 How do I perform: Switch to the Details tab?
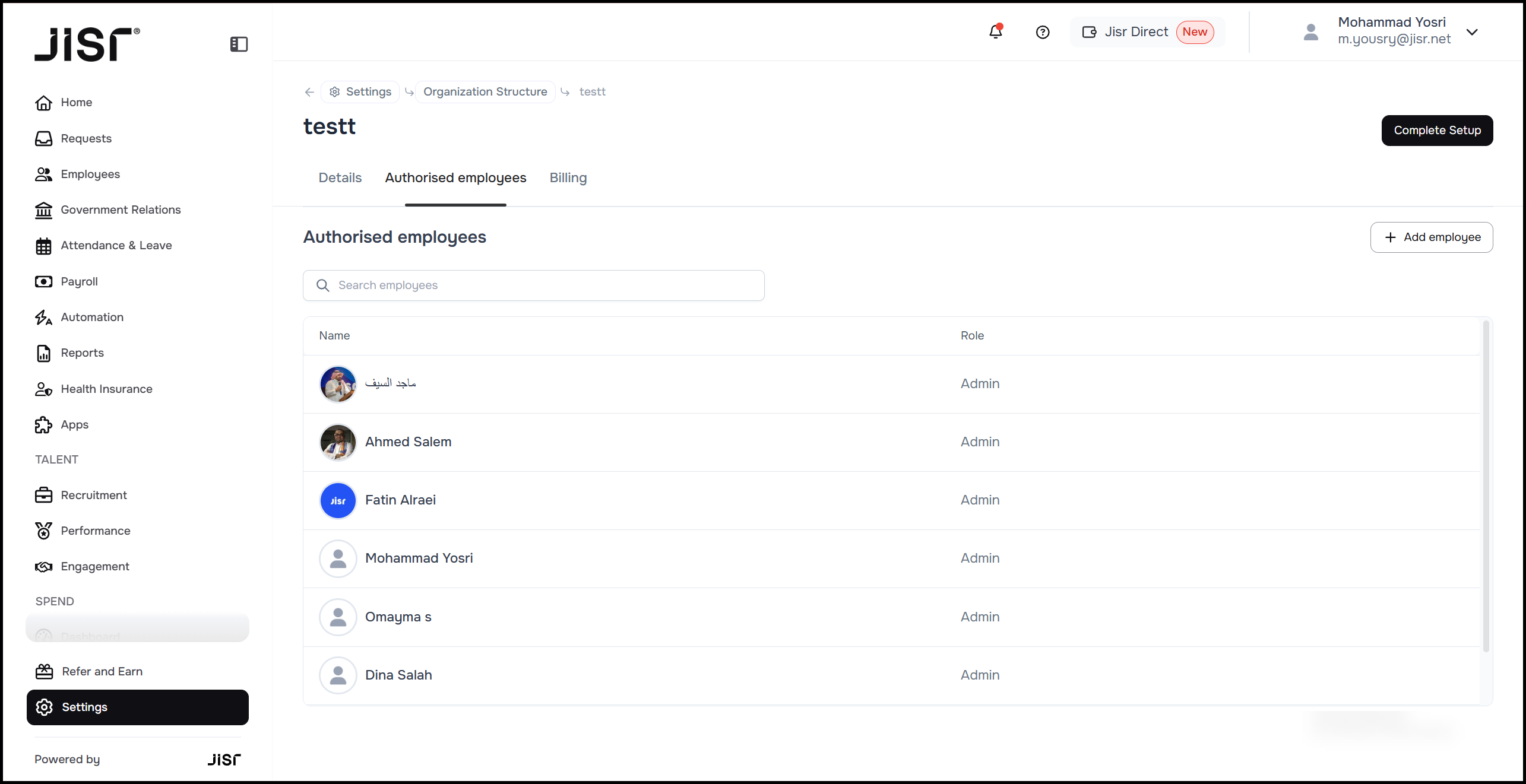(x=340, y=177)
